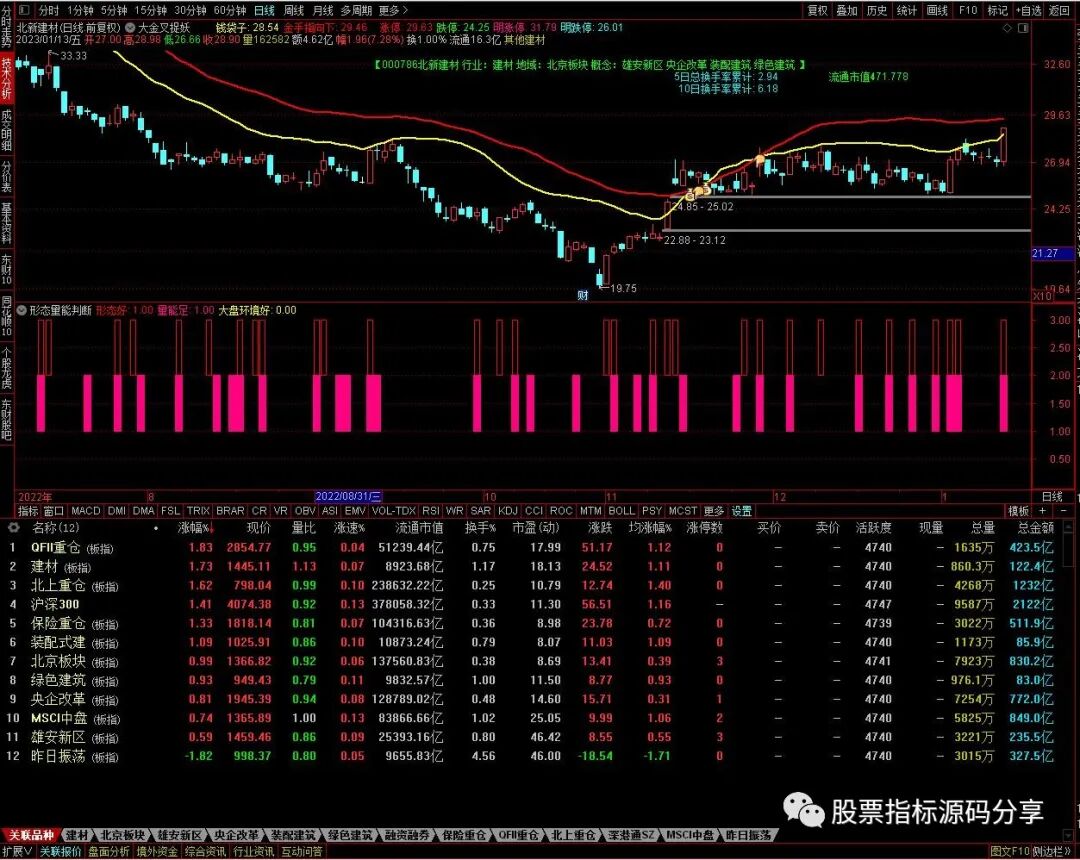Toggle the 侧边栏 sidebar button

[1051, 852]
